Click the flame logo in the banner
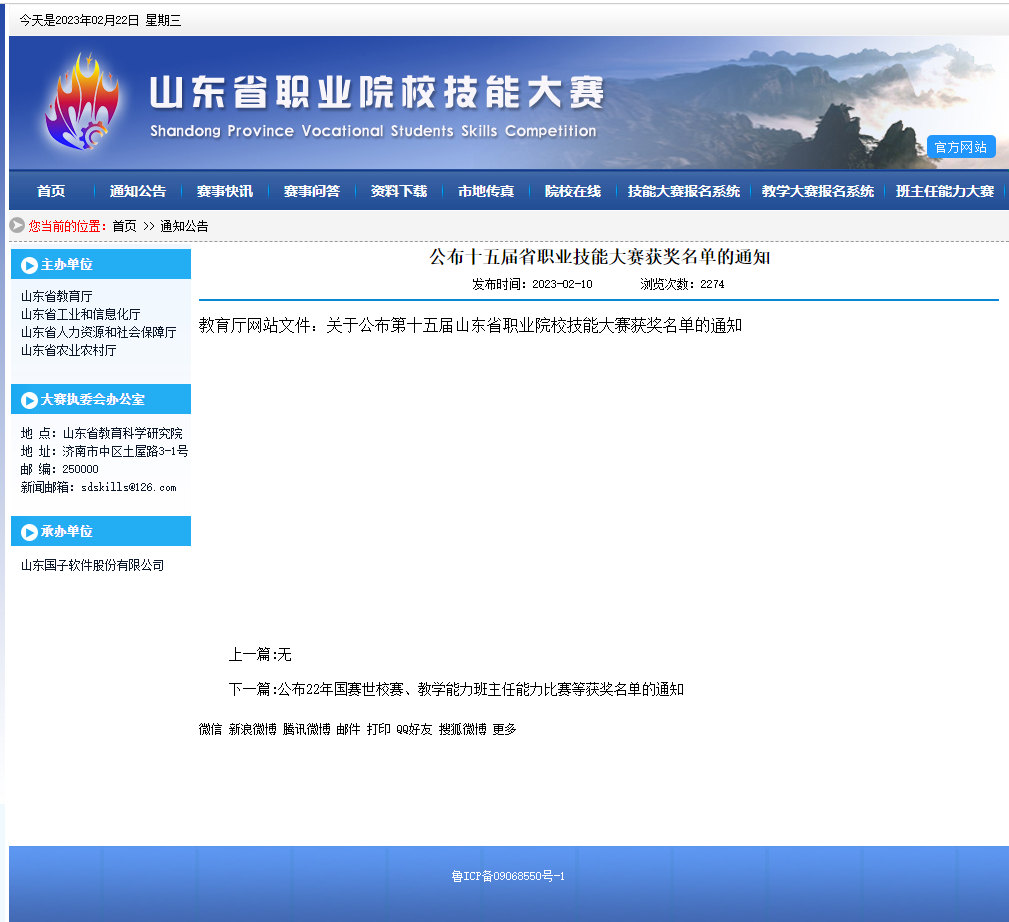This screenshot has height=922, width=1009. click(x=80, y=102)
